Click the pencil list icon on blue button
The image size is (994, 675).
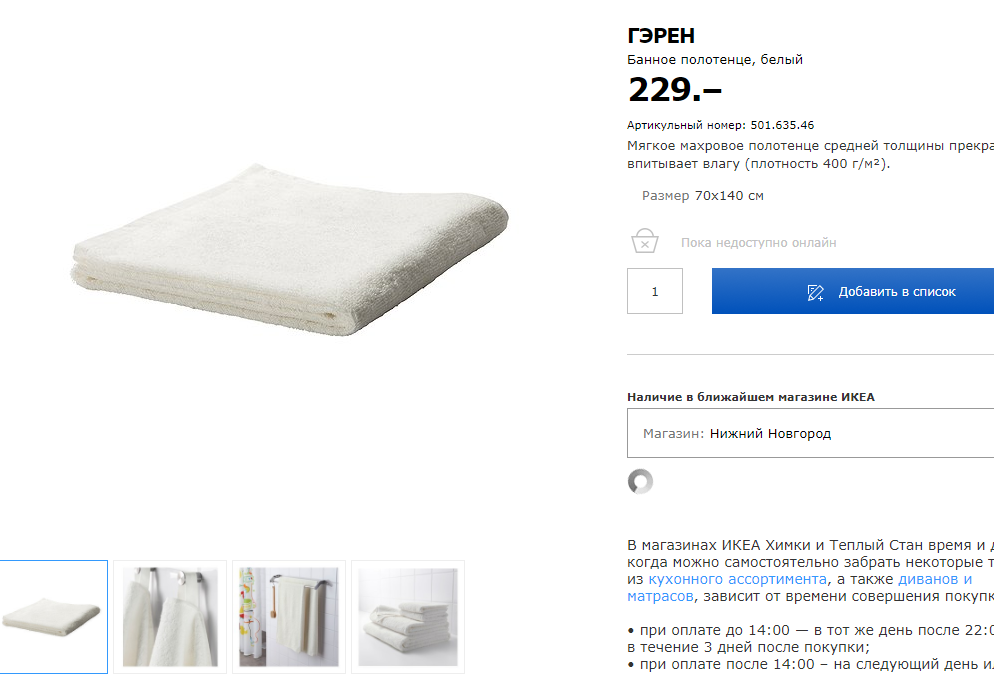click(815, 292)
